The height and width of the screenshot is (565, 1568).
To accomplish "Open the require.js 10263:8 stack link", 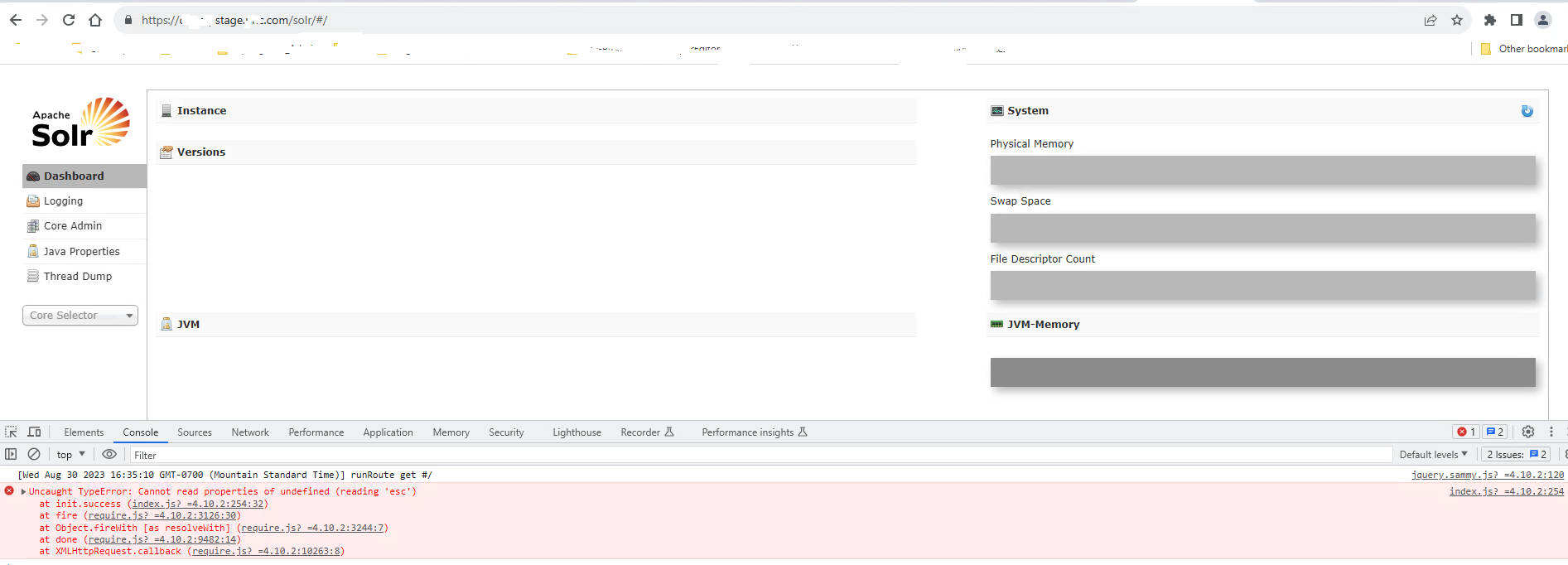I will (266, 551).
